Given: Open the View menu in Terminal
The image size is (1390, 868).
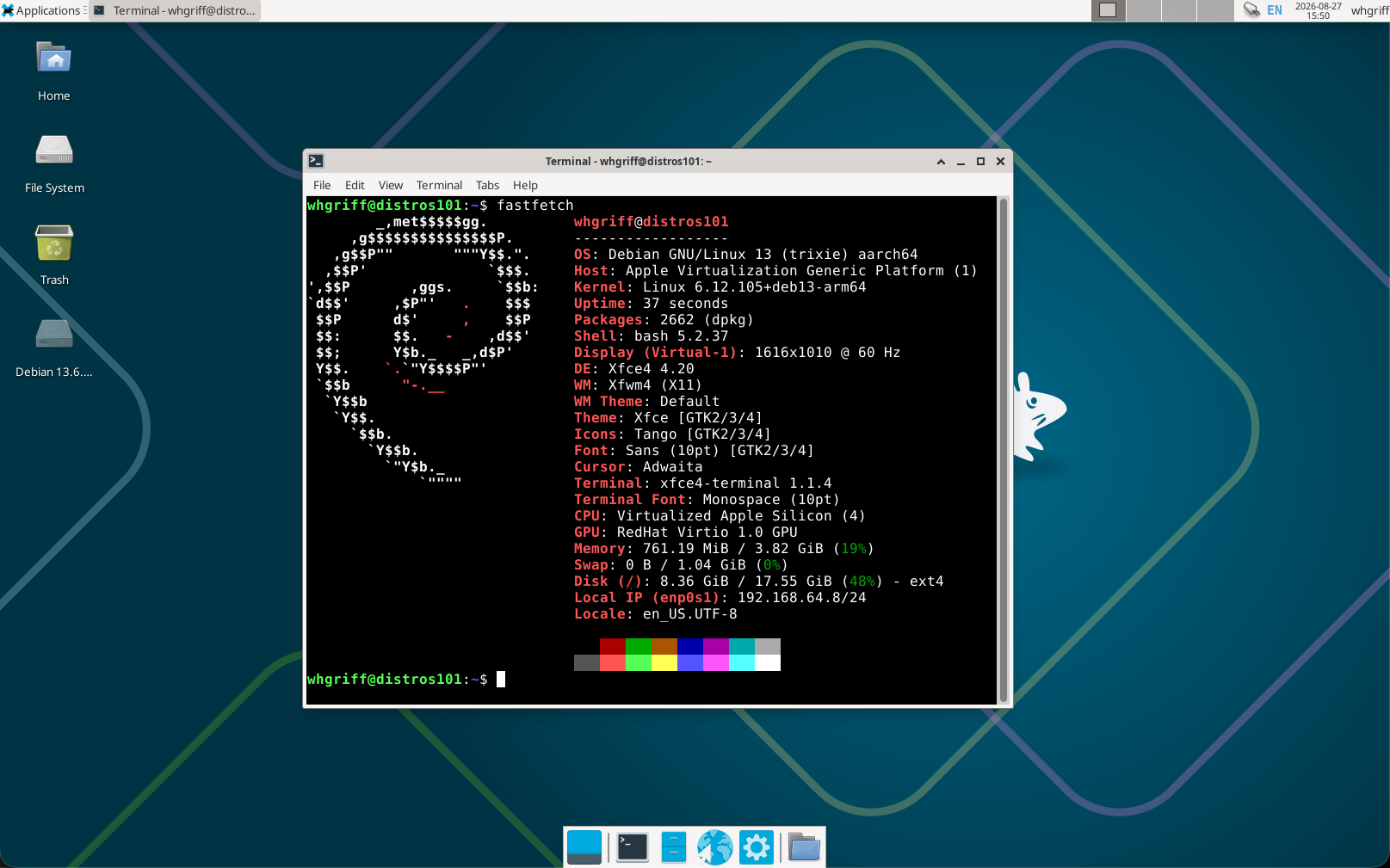Looking at the screenshot, I should tap(391, 185).
